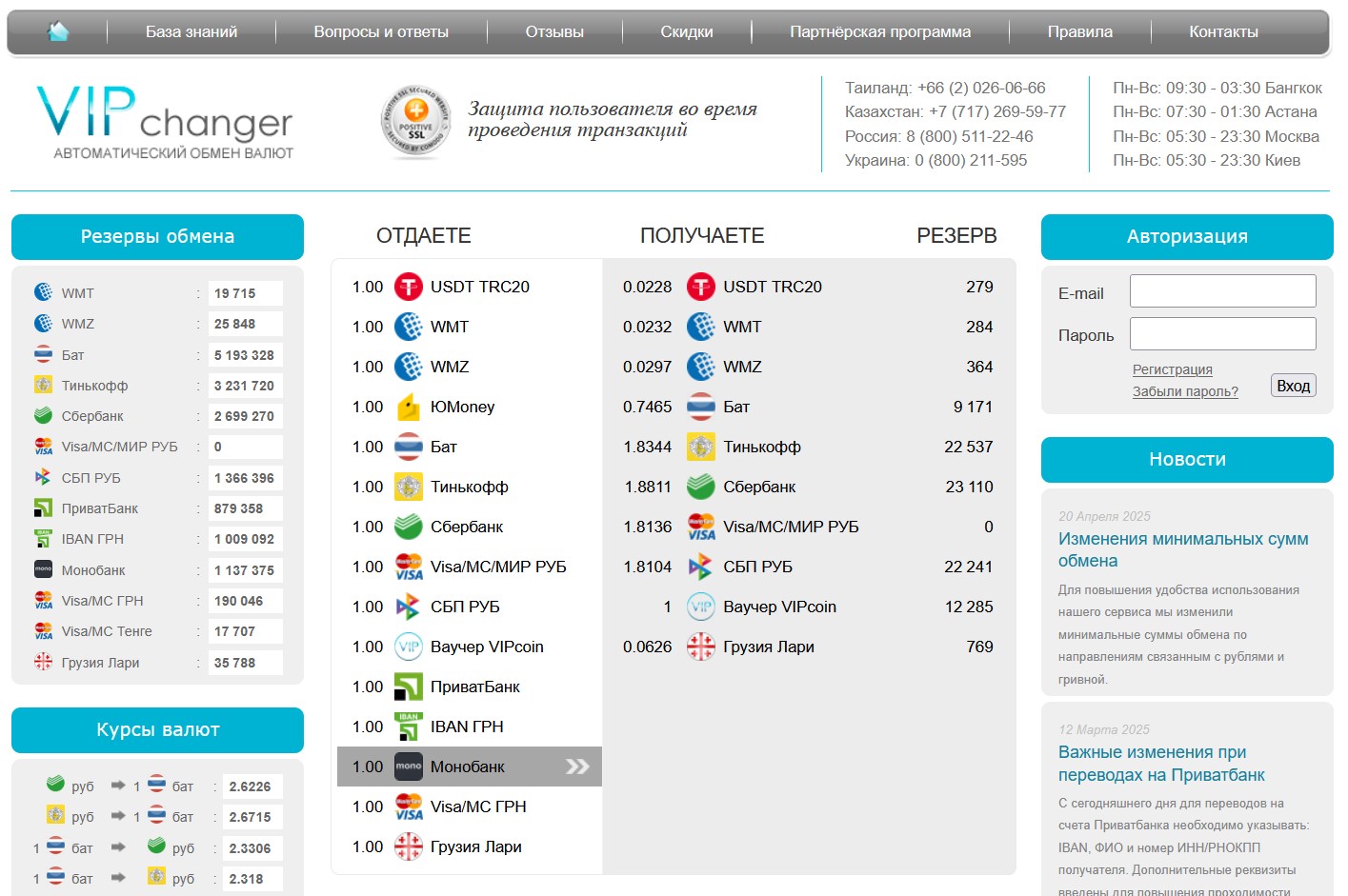Select the Грузия Лари icon under ПОЛУЧАЕТЕ
Screen dimensions: 1348x896
[701, 647]
